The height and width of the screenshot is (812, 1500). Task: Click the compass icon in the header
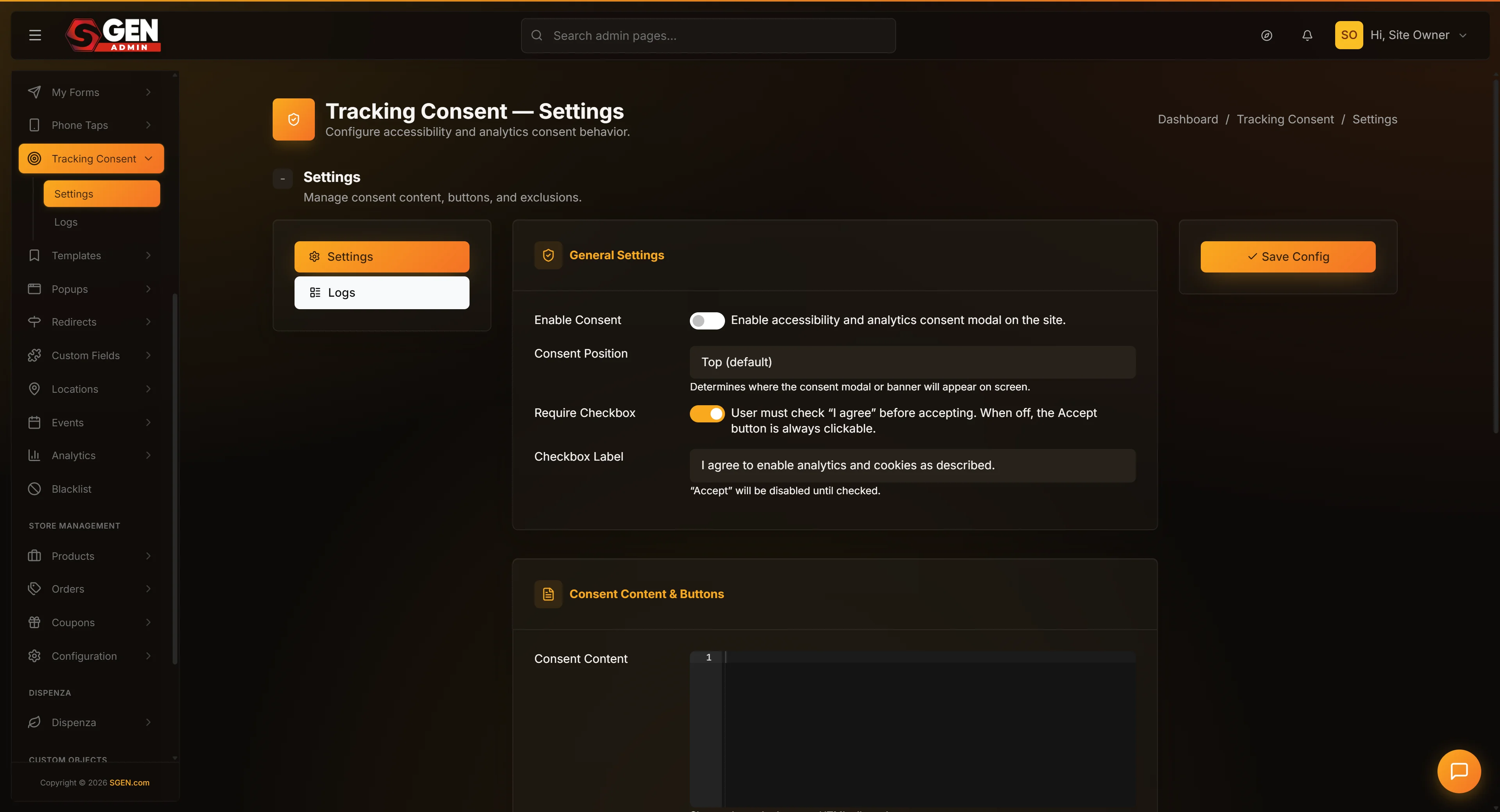[x=1266, y=36]
